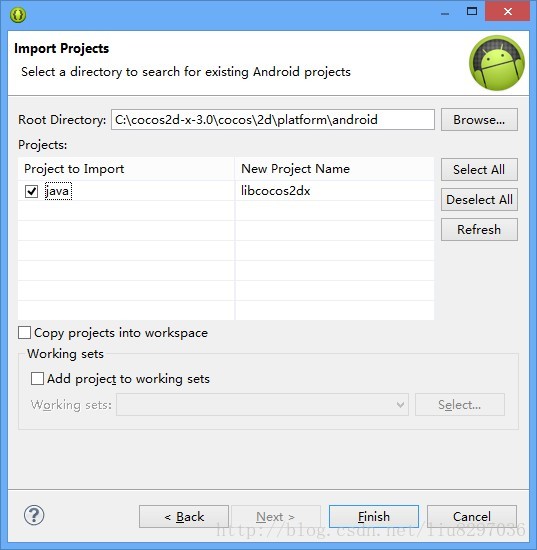The image size is (537, 550).
Task: Click the Browse button
Action: click(x=479, y=120)
